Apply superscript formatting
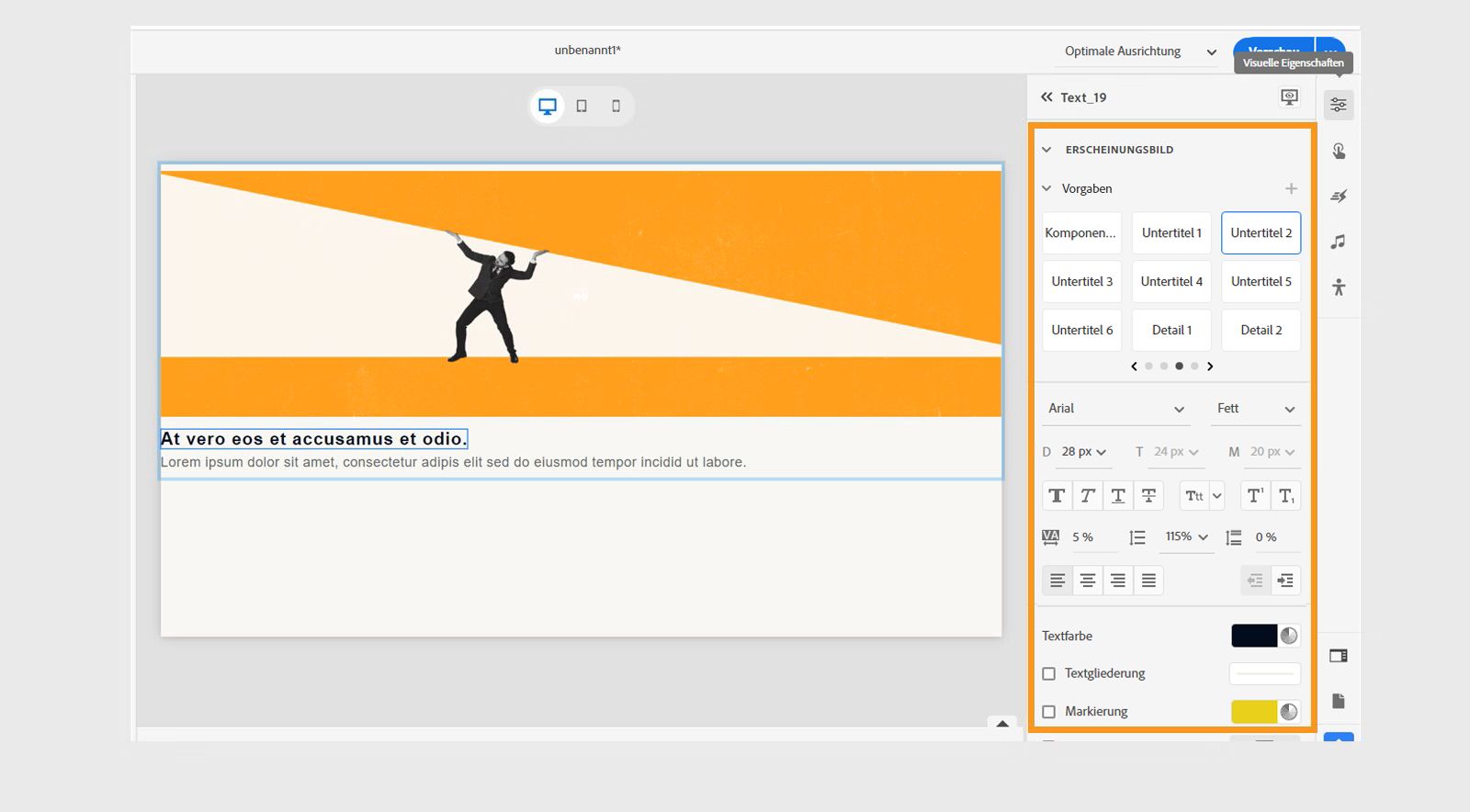Viewport: 1470px width, 812px height. pyautogui.click(x=1255, y=496)
